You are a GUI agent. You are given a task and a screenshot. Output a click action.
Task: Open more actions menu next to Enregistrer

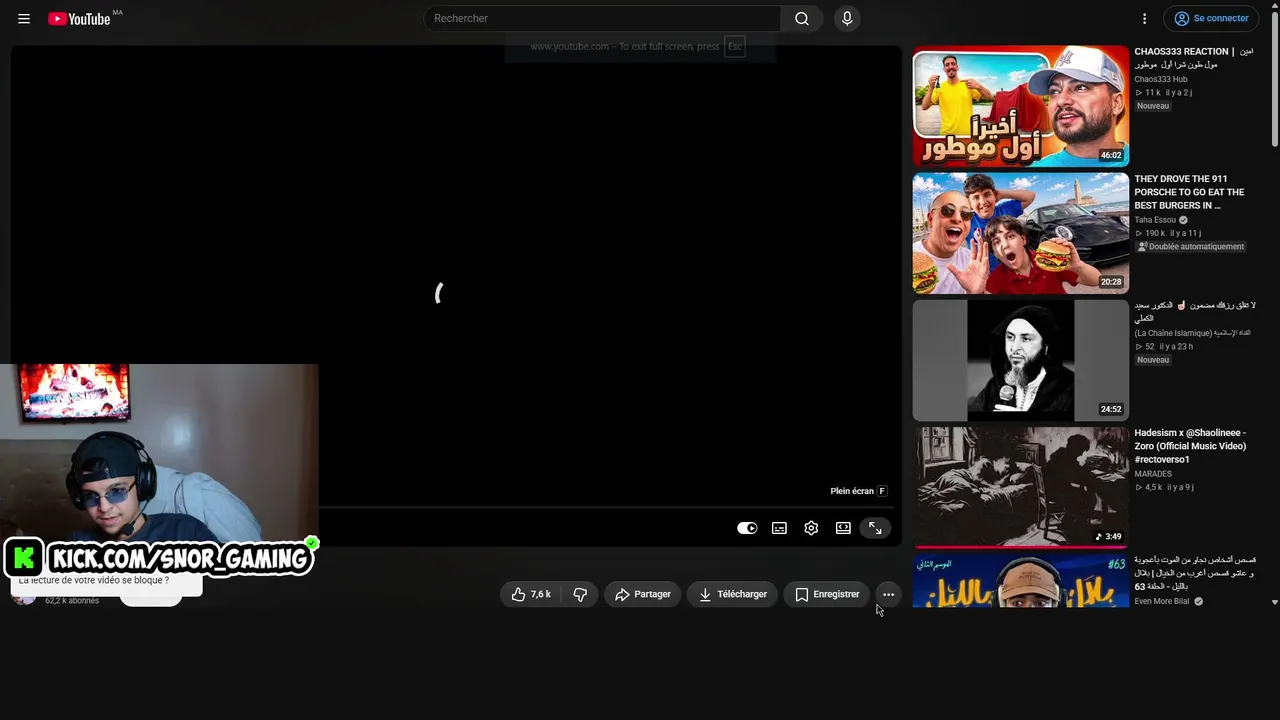pyautogui.click(x=888, y=594)
